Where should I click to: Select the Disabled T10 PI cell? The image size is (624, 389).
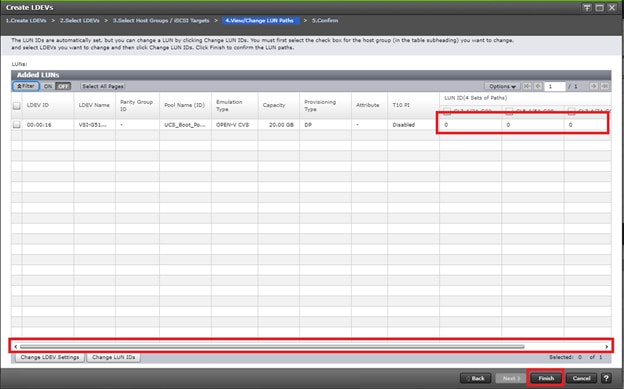pos(404,125)
